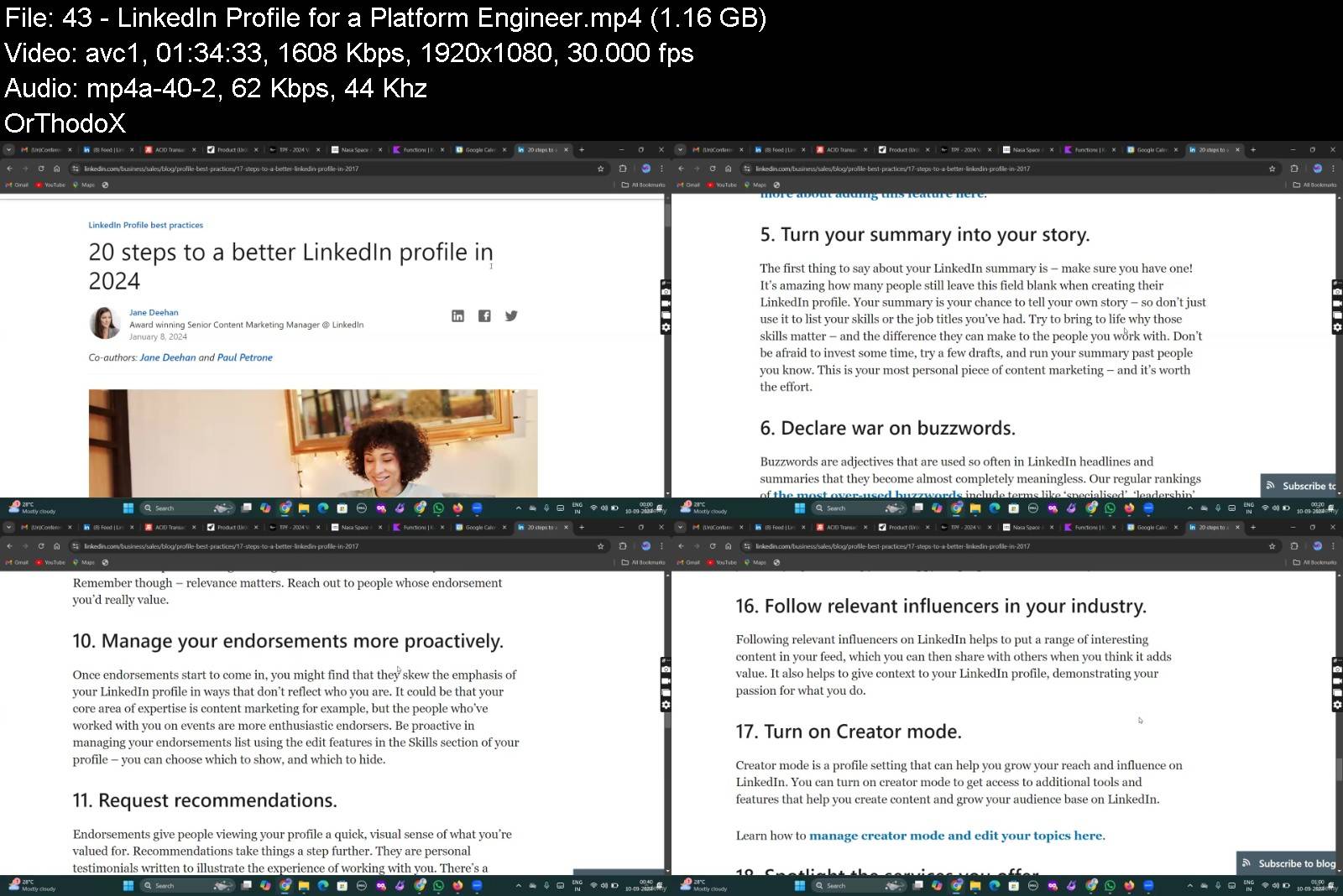Open Jane Deehan author link beside avatar

(x=154, y=312)
